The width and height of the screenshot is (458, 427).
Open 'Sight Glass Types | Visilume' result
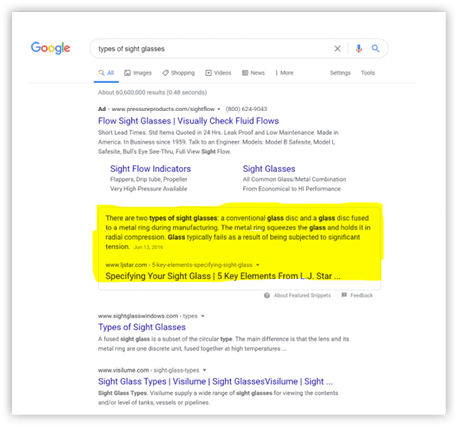tap(215, 381)
